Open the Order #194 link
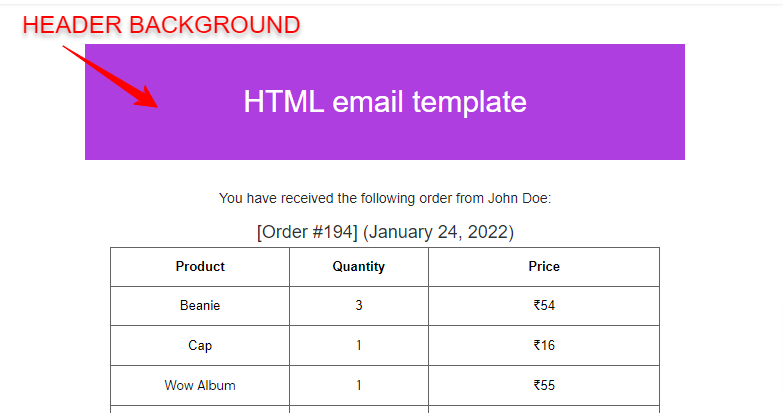Screen dimensions: 783x413 point(307,232)
